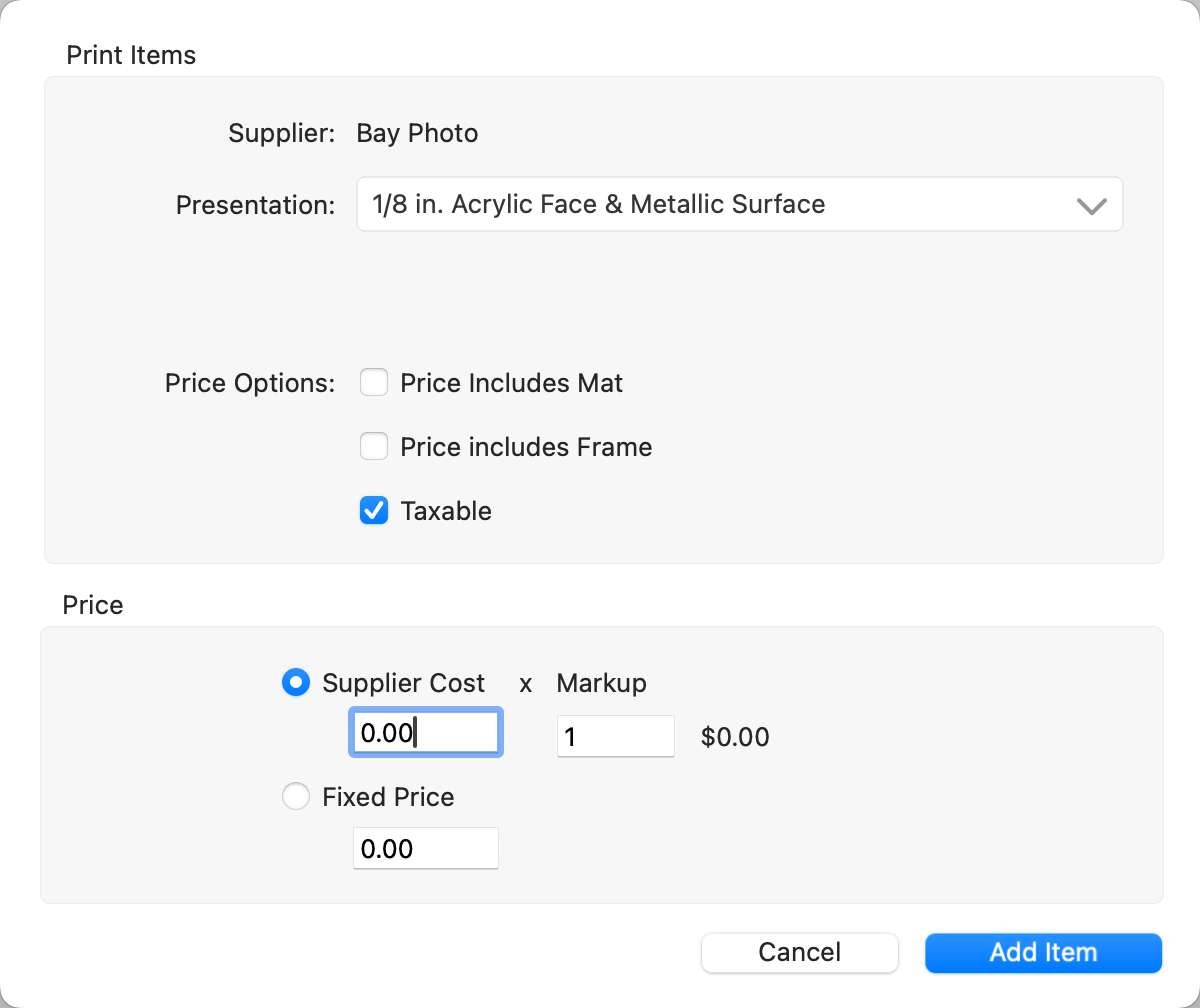
Task: Click the Bay Photo supplier name
Action: click(417, 133)
